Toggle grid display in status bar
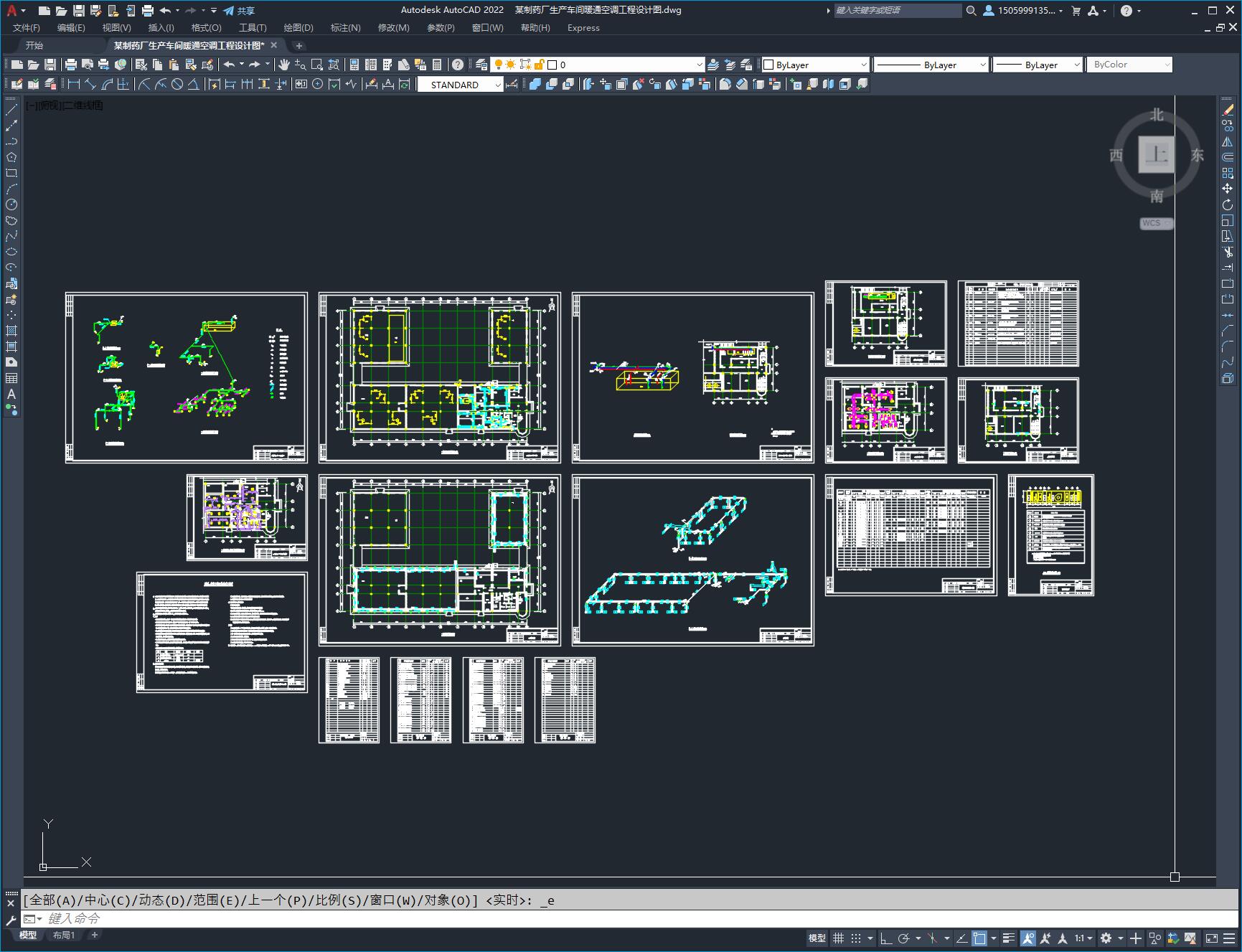Image resolution: width=1242 pixels, height=952 pixels. pyautogui.click(x=838, y=938)
